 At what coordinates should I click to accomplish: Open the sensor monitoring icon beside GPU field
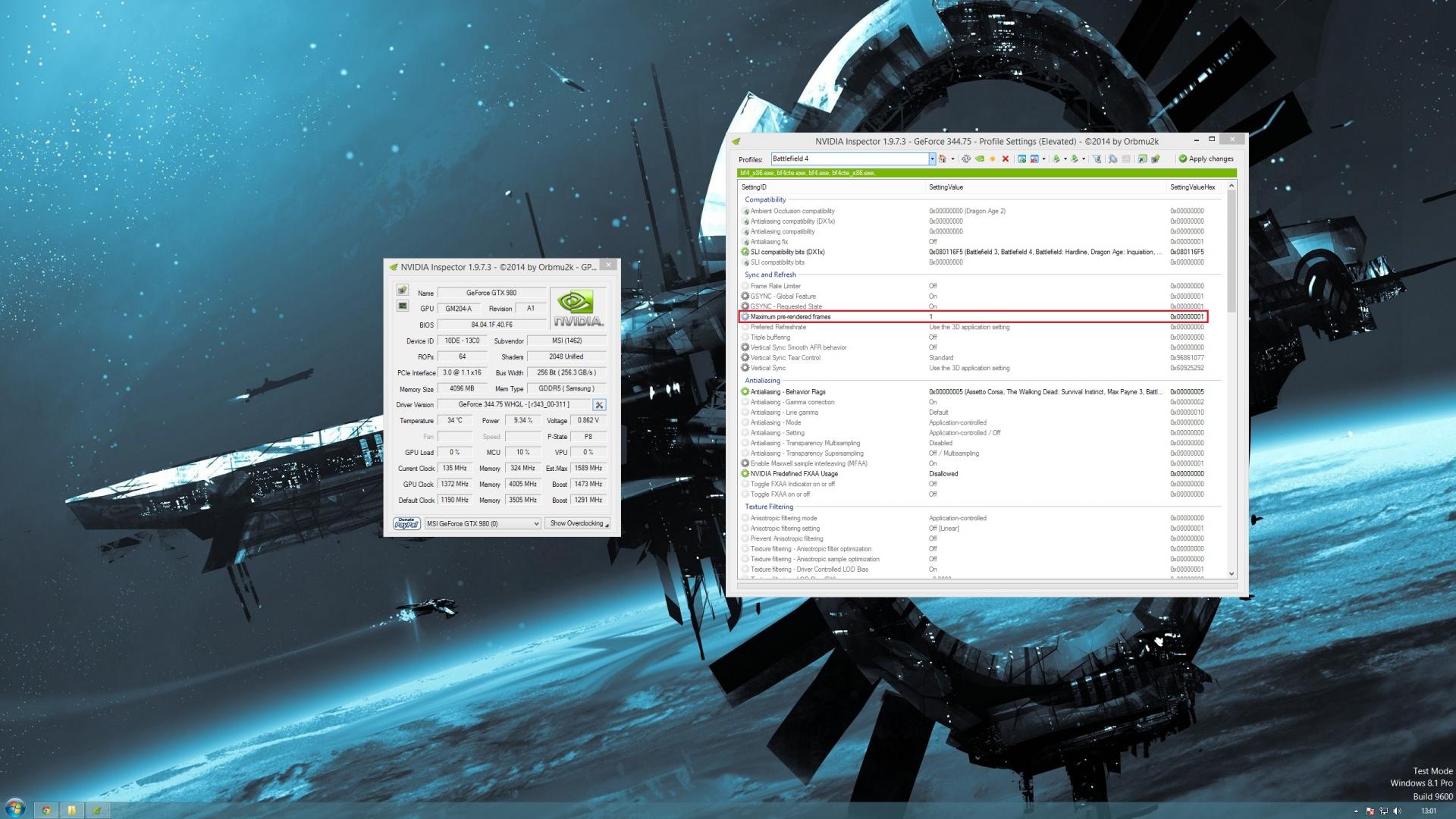(x=402, y=306)
